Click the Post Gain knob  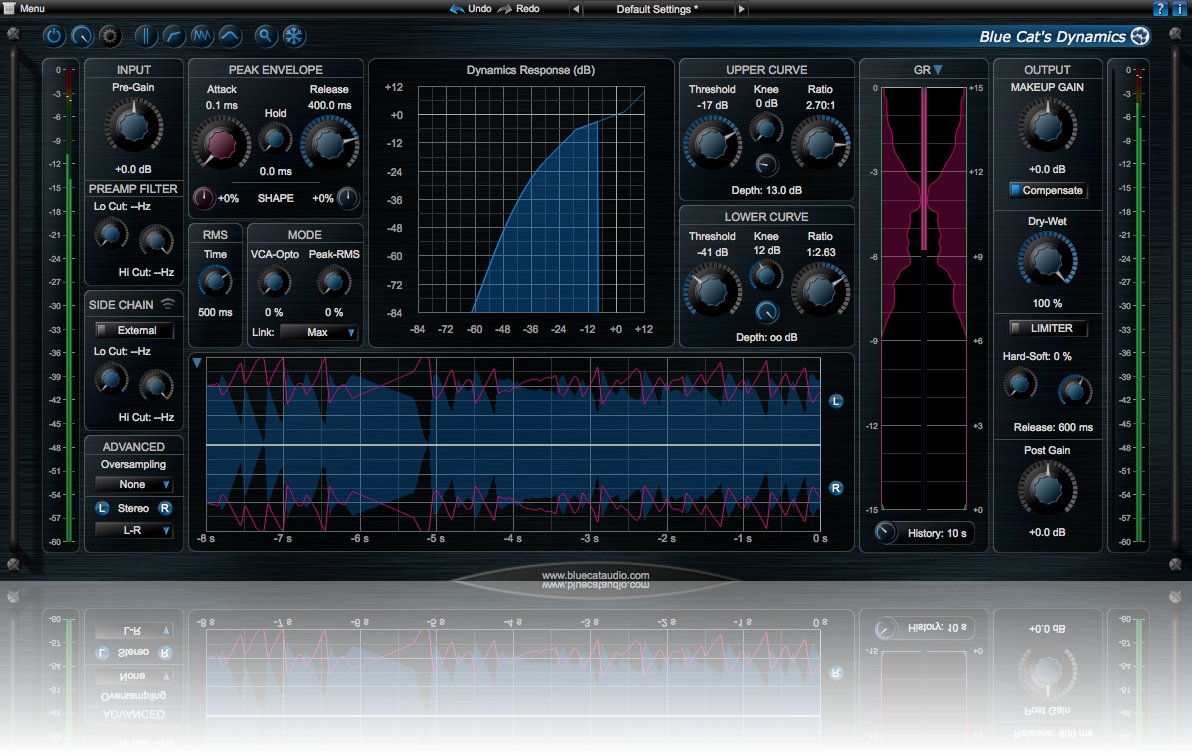pos(1047,490)
